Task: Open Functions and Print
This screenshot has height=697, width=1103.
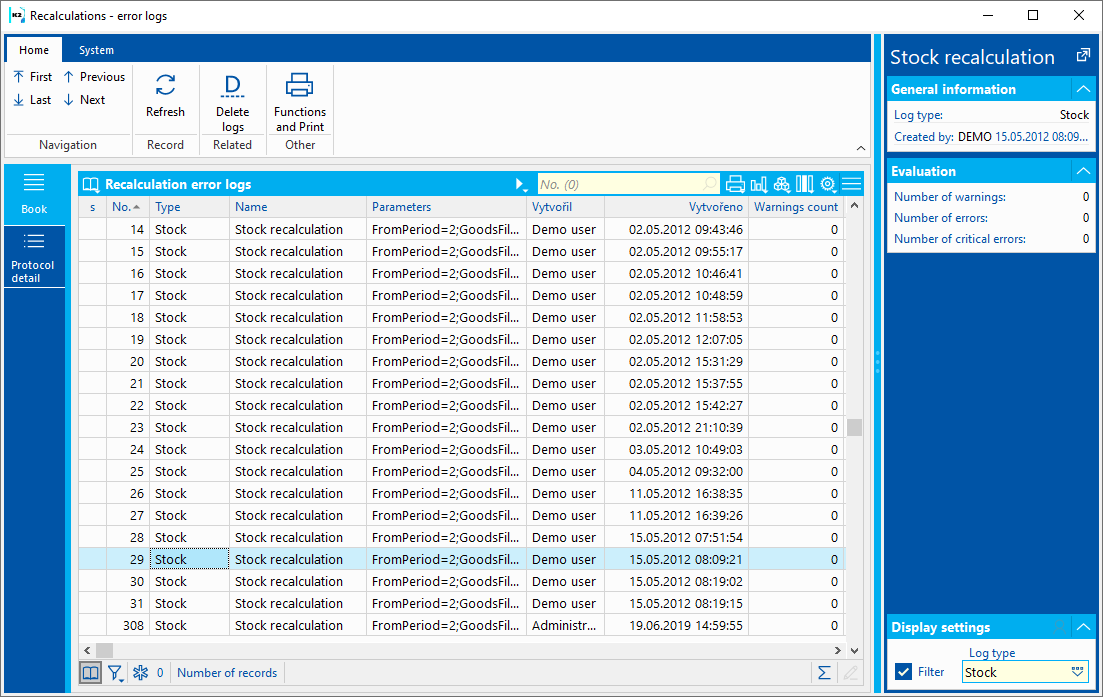Action: click(x=300, y=102)
